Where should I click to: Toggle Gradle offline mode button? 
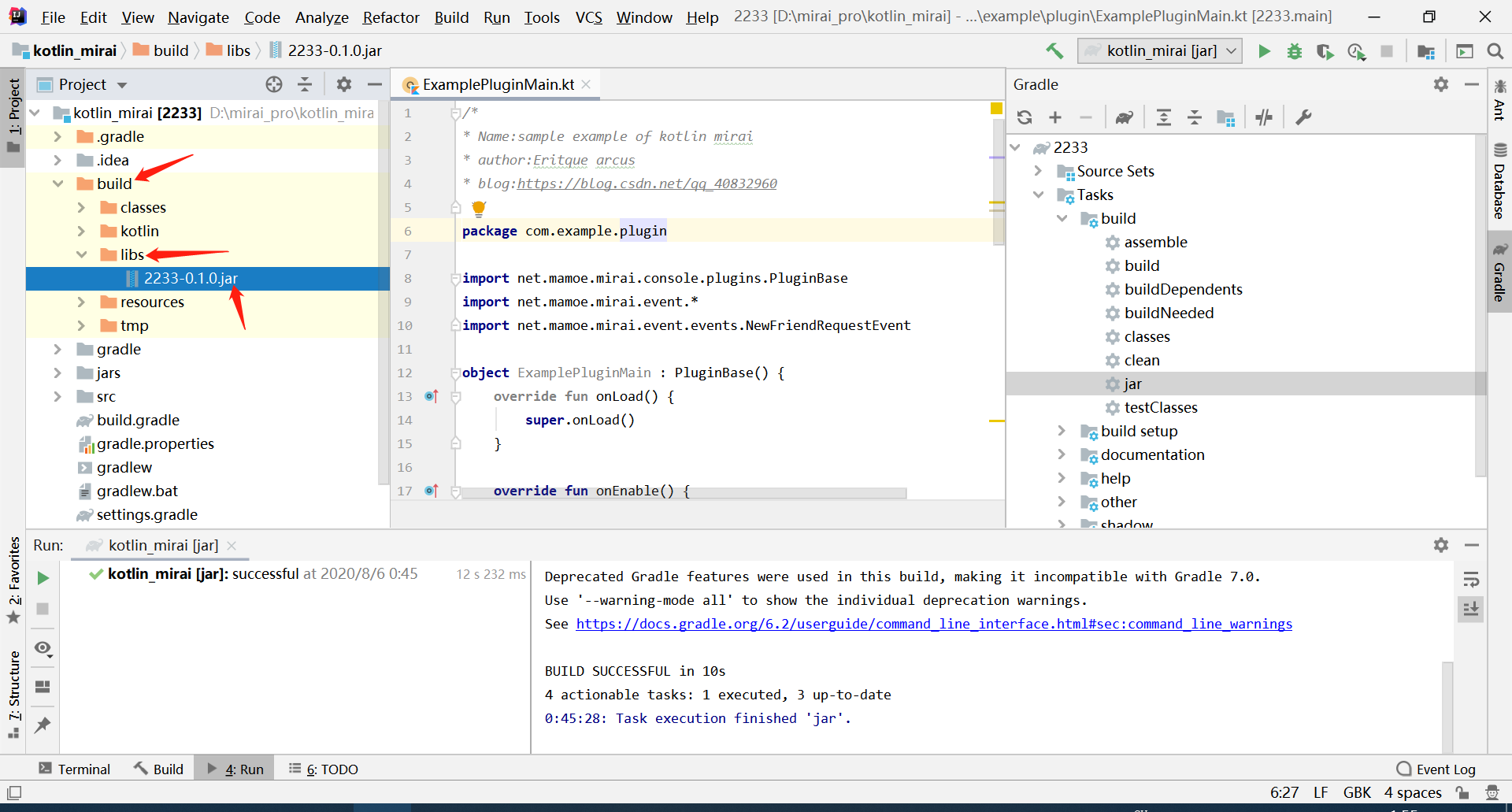point(1264,117)
